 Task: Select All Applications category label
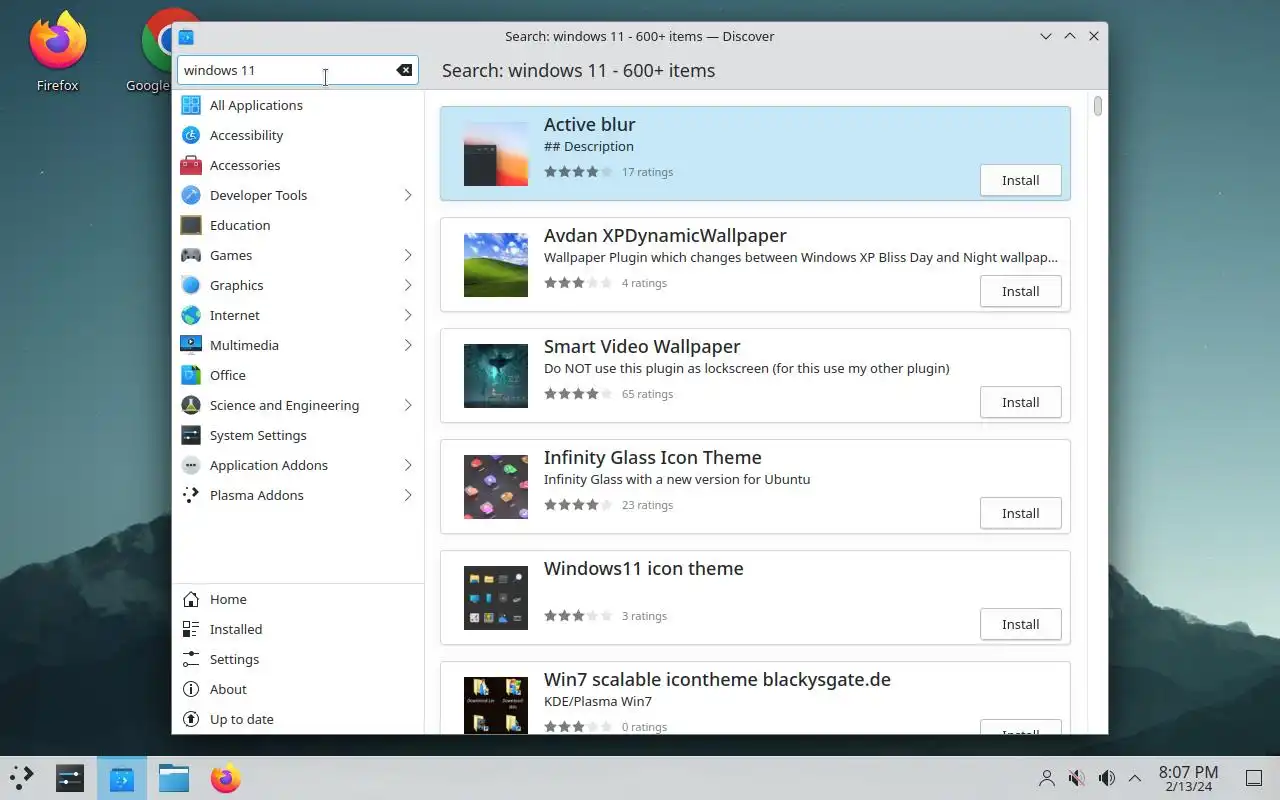pos(256,105)
